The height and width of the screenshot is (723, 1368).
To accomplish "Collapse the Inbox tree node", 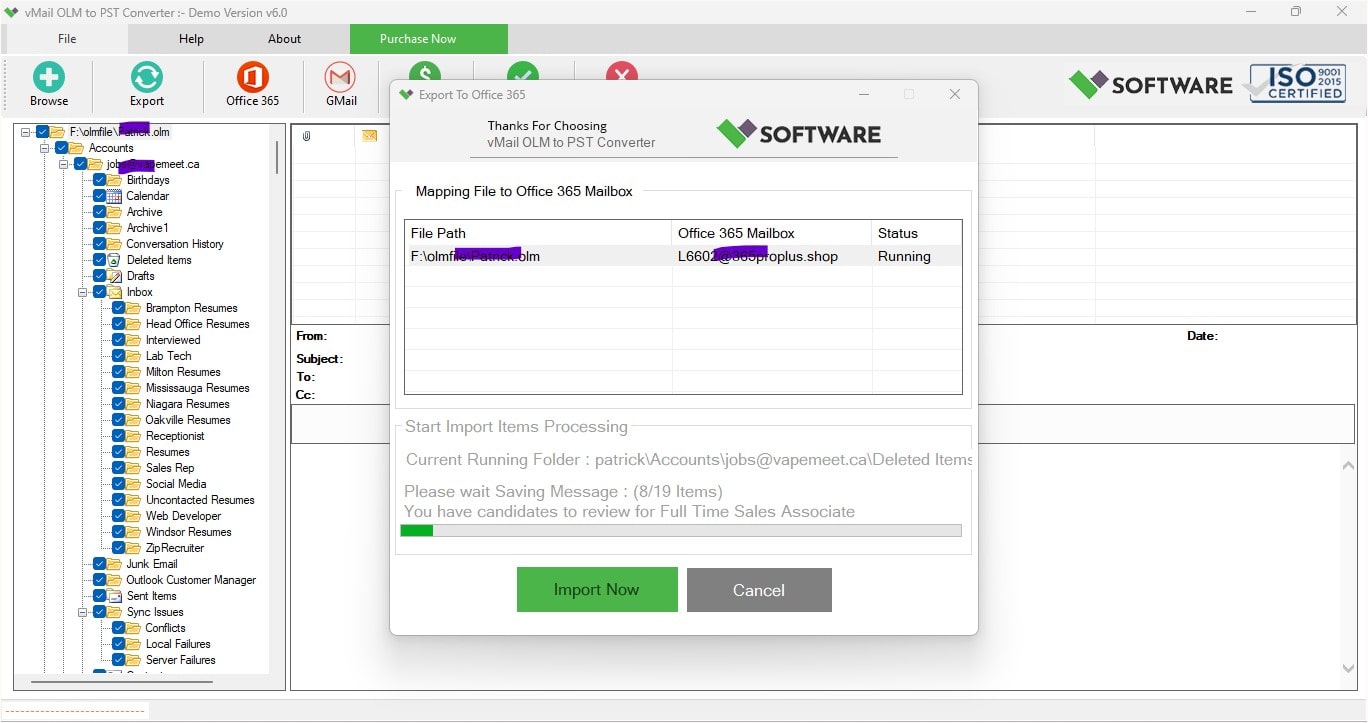I will [x=83, y=292].
